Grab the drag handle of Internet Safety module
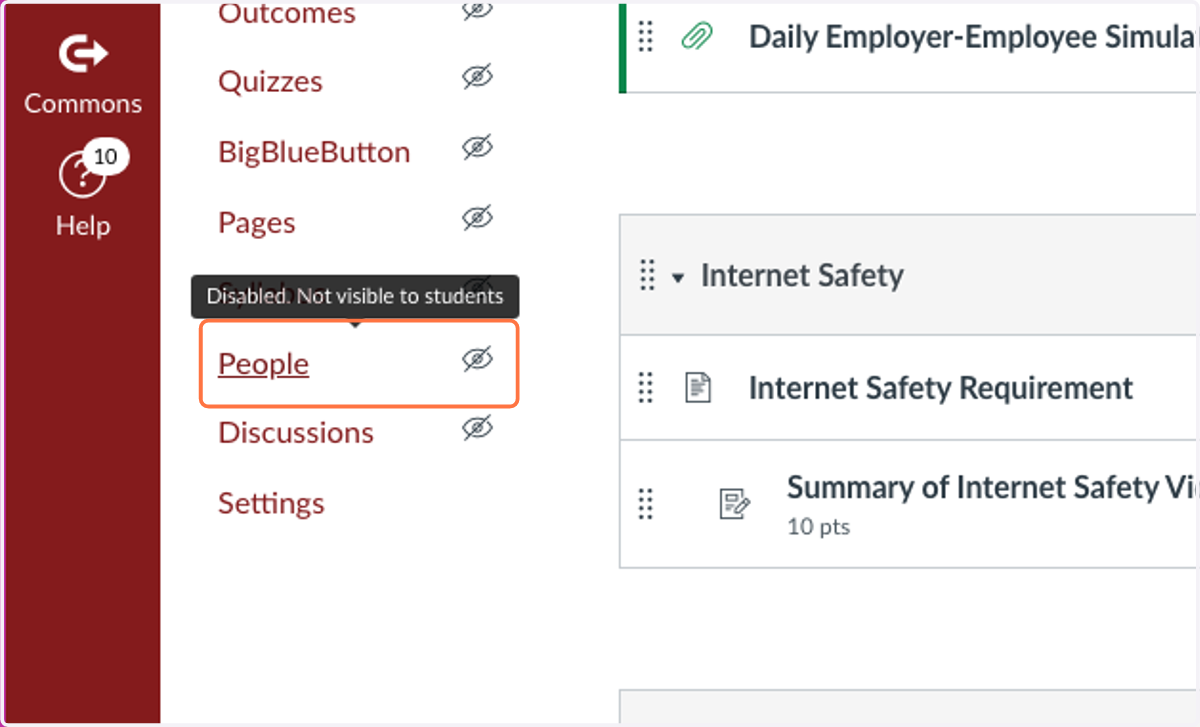The width and height of the screenshot is (1200, 727). point(647,275)
